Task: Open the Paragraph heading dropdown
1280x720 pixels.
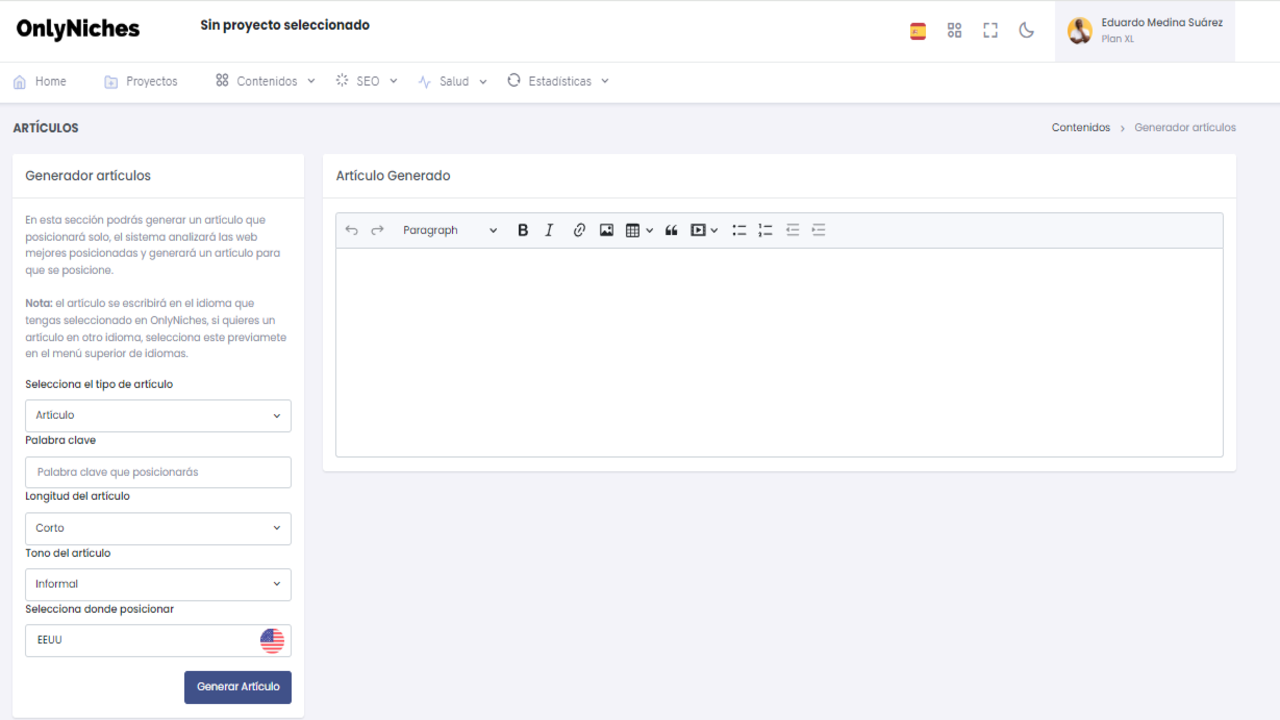Action: tap(449, 230)
